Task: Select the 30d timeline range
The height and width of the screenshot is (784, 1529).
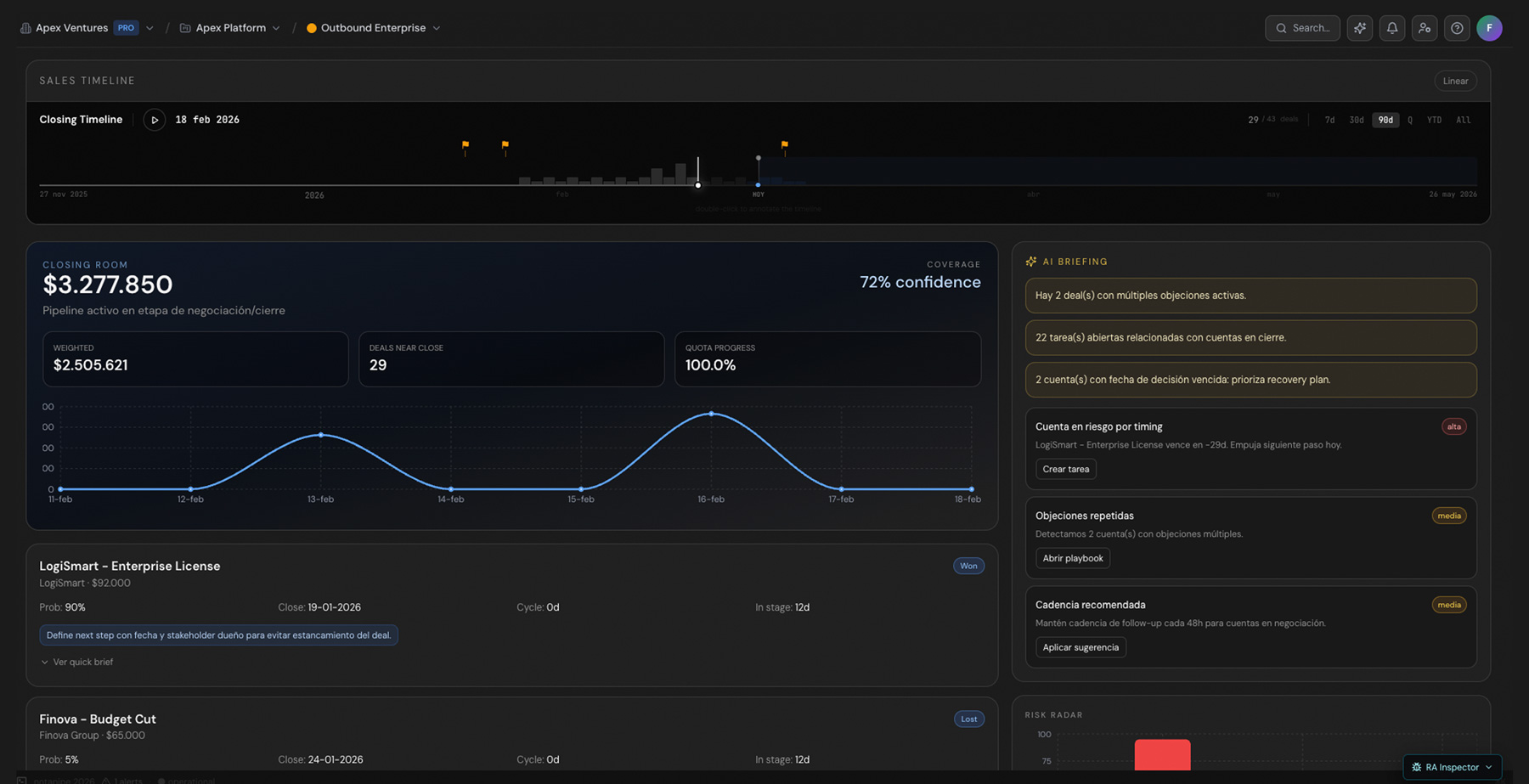Action: tap(1357, 120)
